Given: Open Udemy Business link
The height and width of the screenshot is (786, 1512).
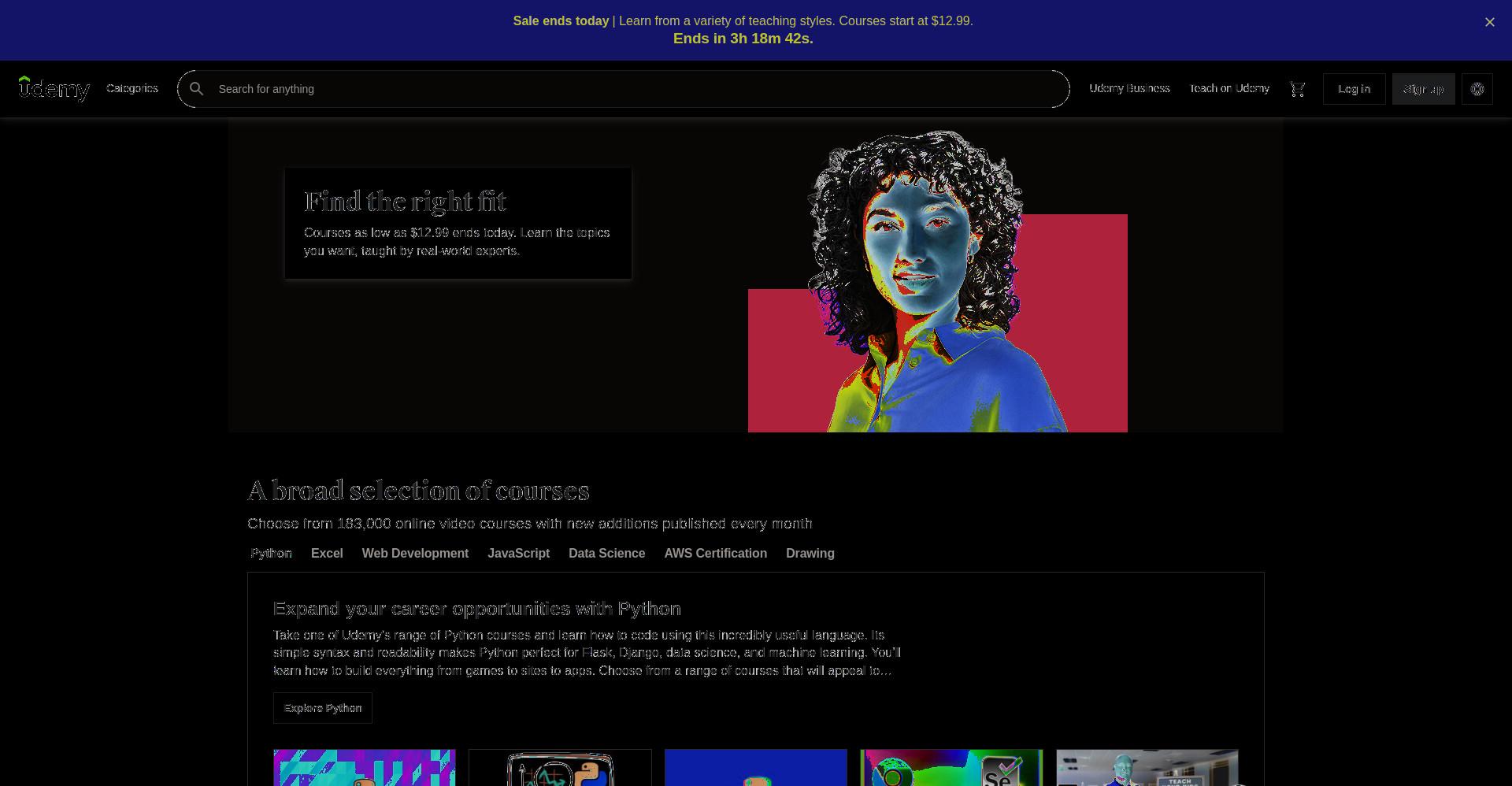Looking at the screenshot, I should tap(1129, 88).
